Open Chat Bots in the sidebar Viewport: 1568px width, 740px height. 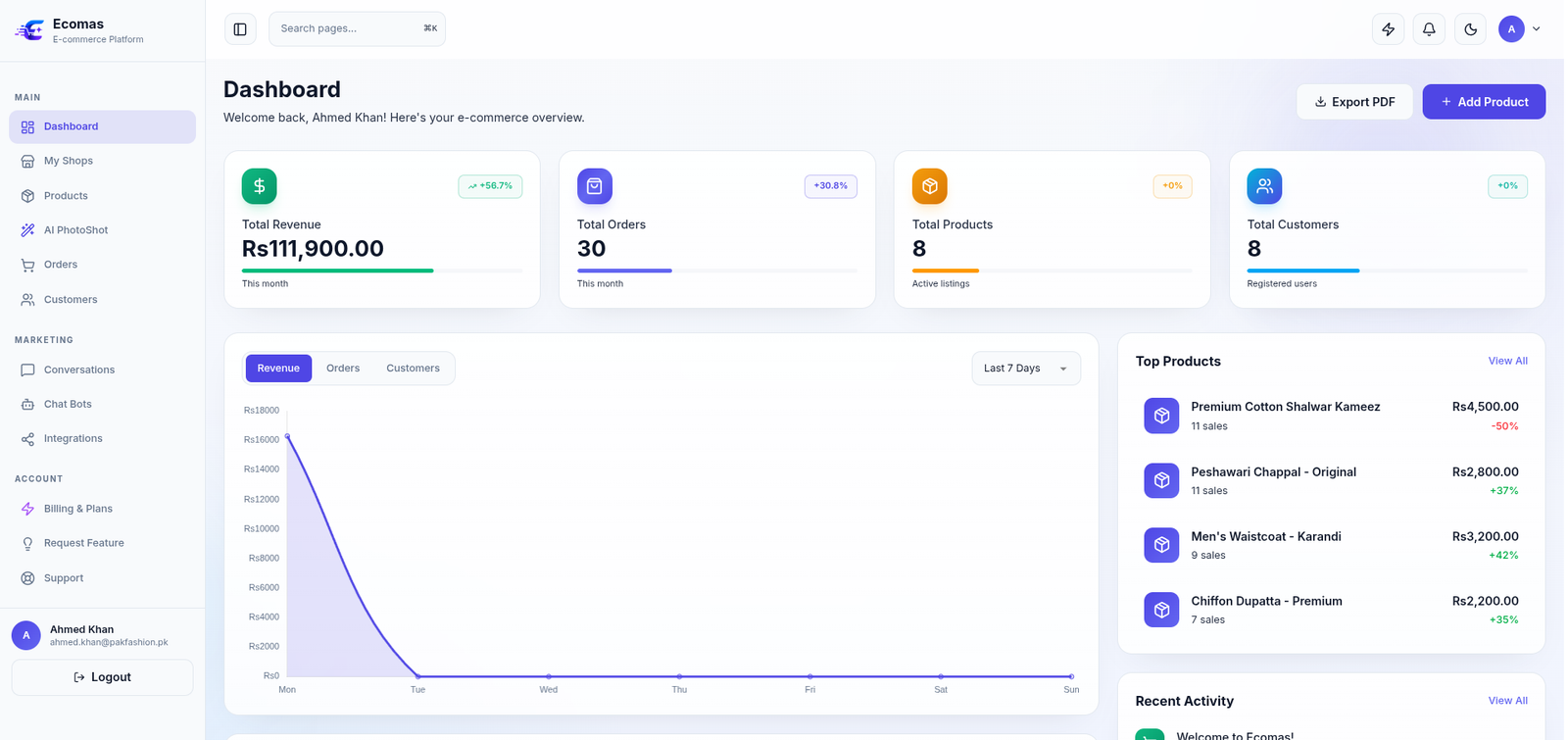102,404
